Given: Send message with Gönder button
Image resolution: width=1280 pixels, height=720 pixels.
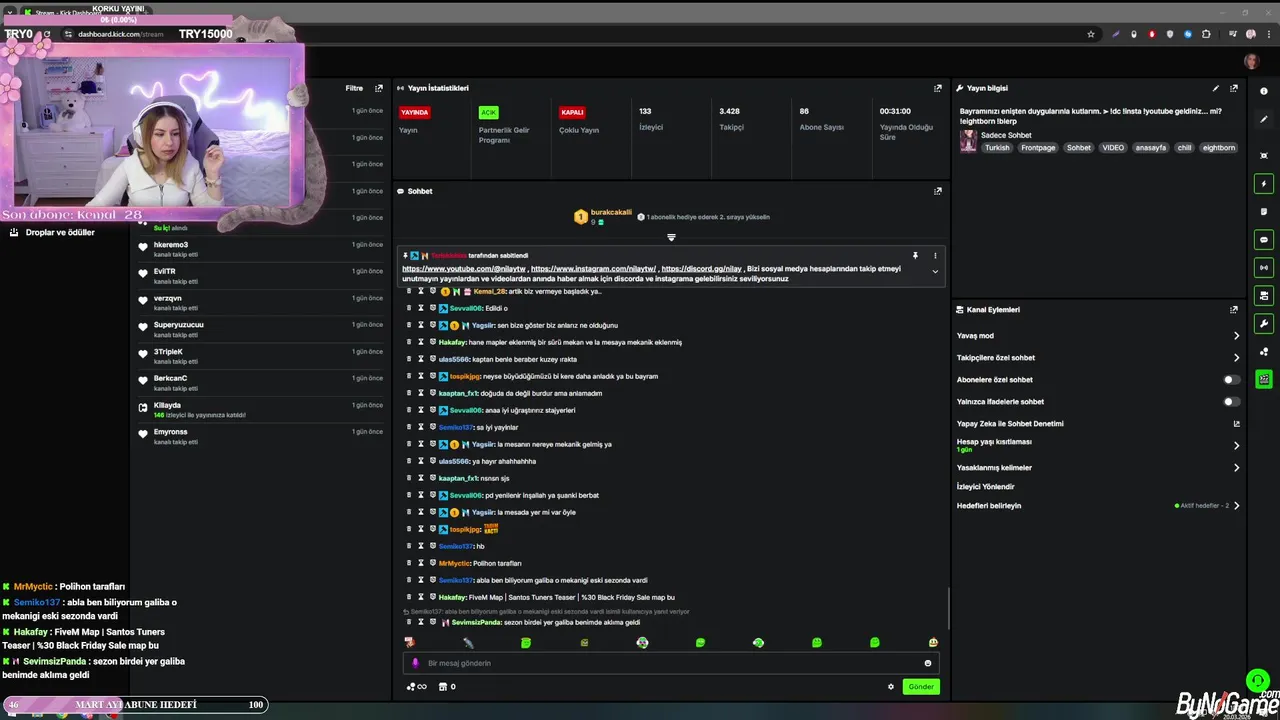Looking at the screenshot, I should pos(921,687).
